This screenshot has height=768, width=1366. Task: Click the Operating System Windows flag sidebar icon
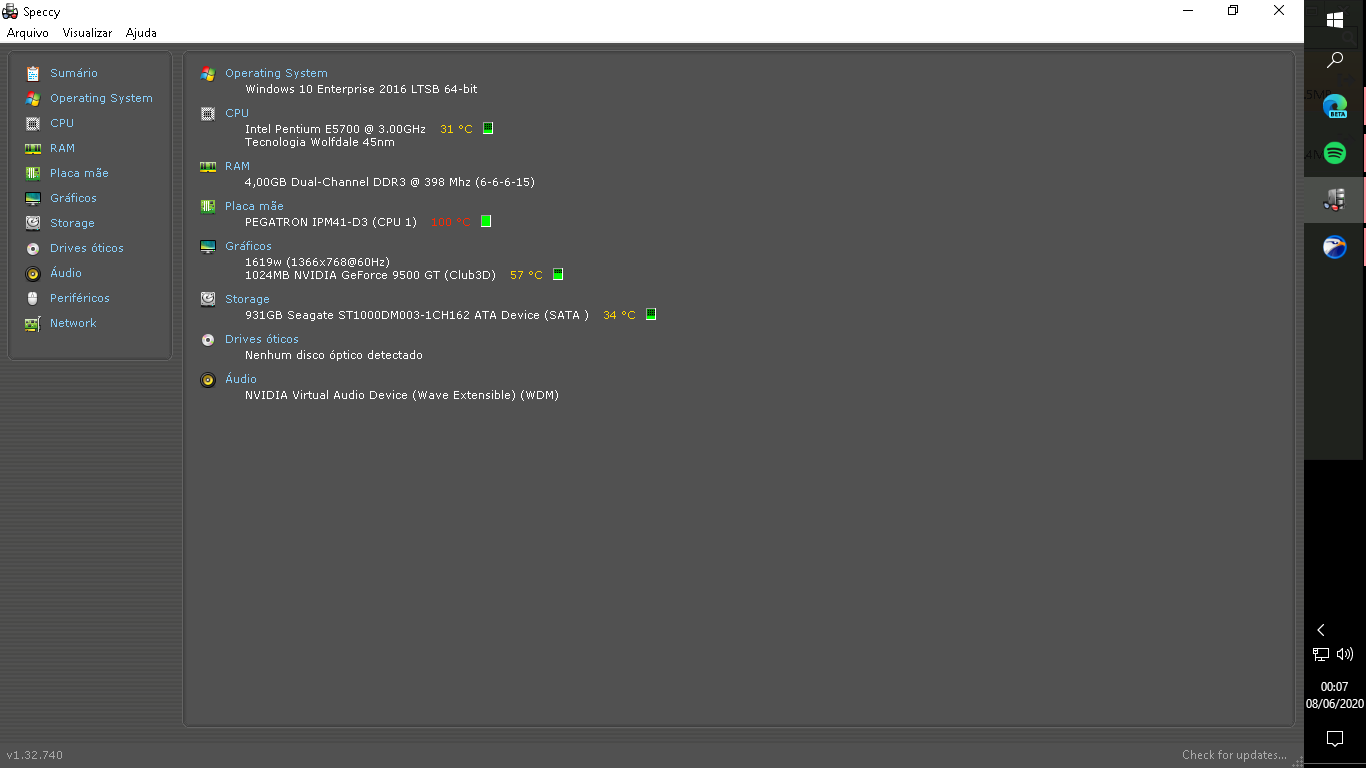pyautogui.click(x=33, y=98)
